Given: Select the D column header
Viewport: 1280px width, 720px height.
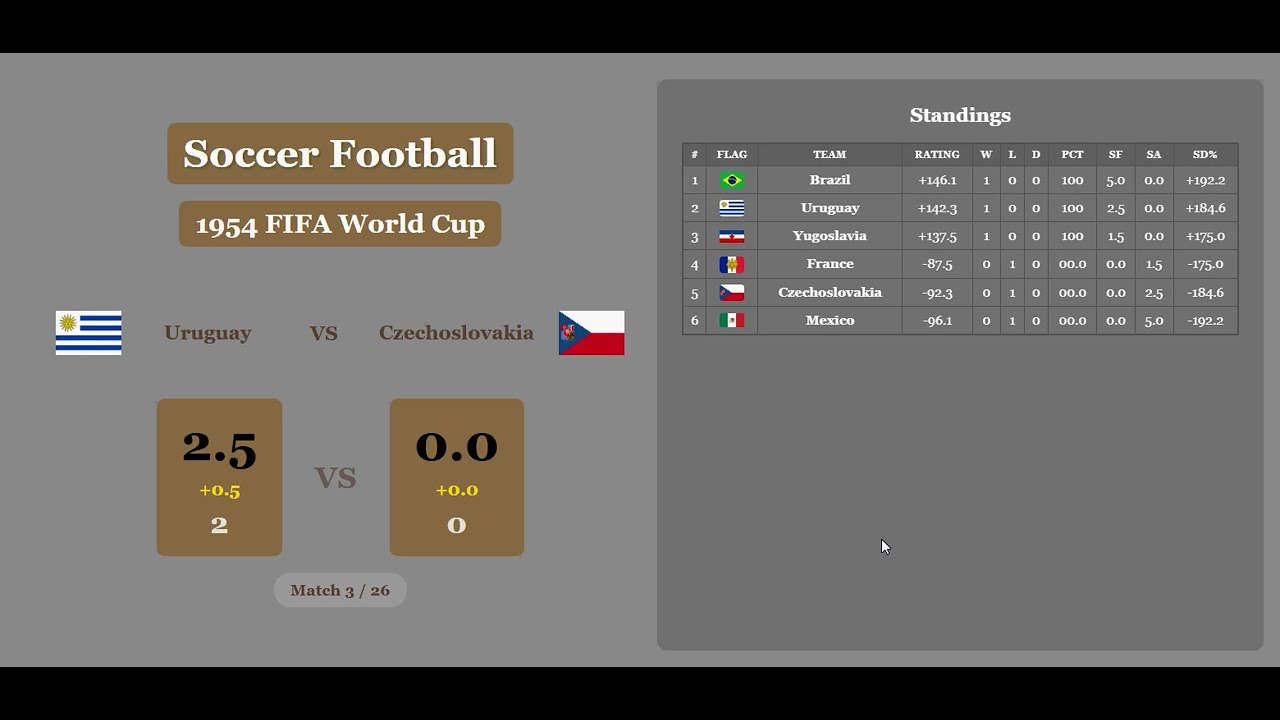Looking at the screenshot, I should 1036,155.
